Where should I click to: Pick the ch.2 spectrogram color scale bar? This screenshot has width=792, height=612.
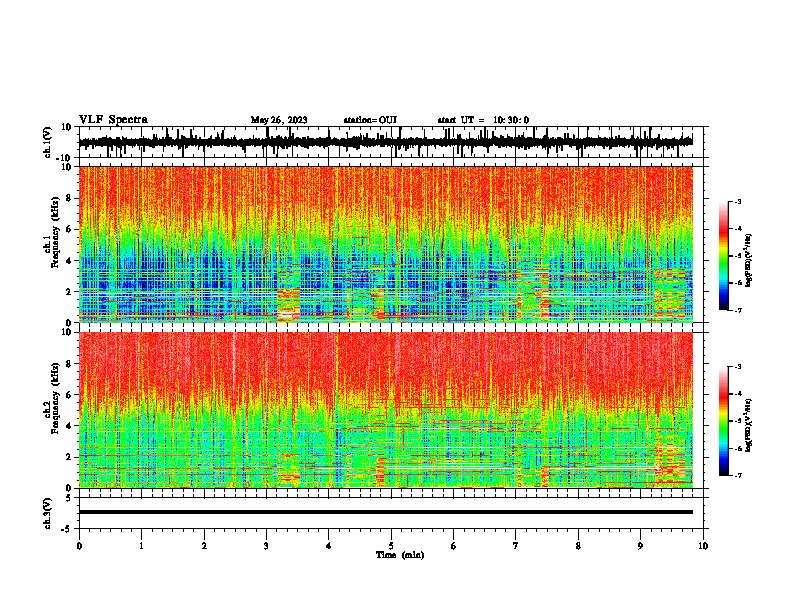pos(723,421)
